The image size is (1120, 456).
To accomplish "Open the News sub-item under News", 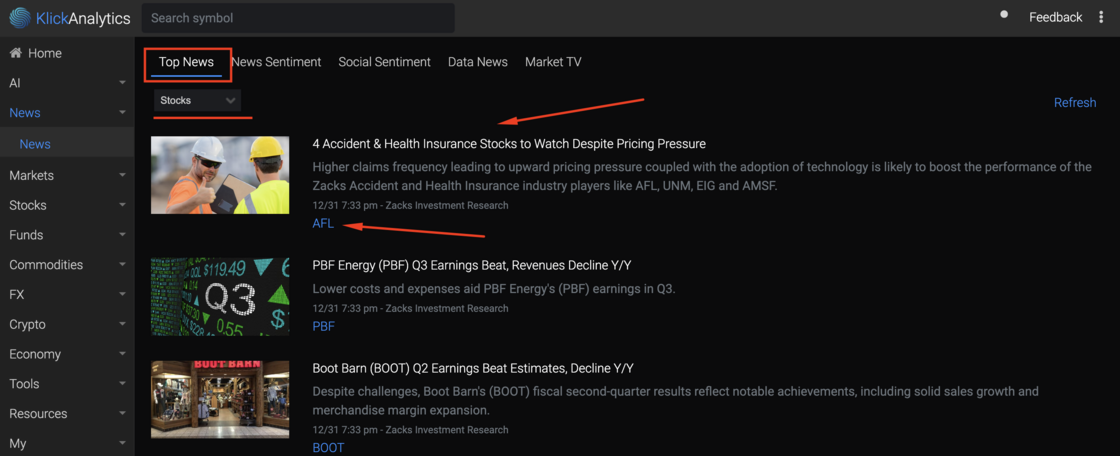I will coord(35,144).
